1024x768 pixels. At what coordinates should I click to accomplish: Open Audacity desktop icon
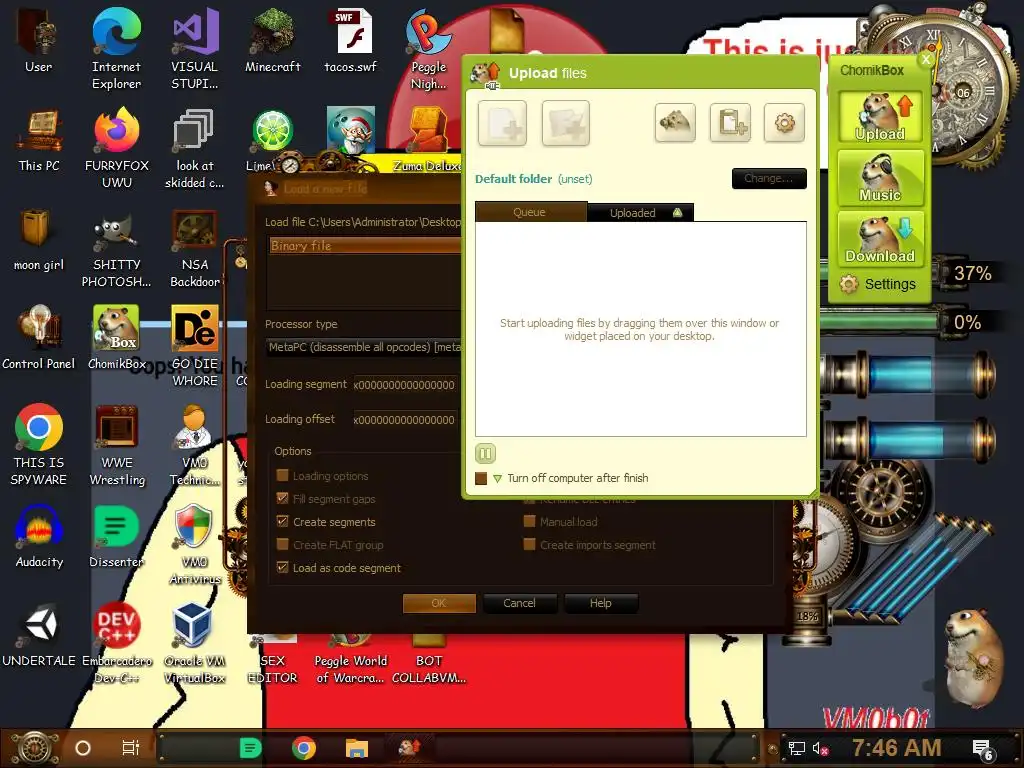[39, 536]
